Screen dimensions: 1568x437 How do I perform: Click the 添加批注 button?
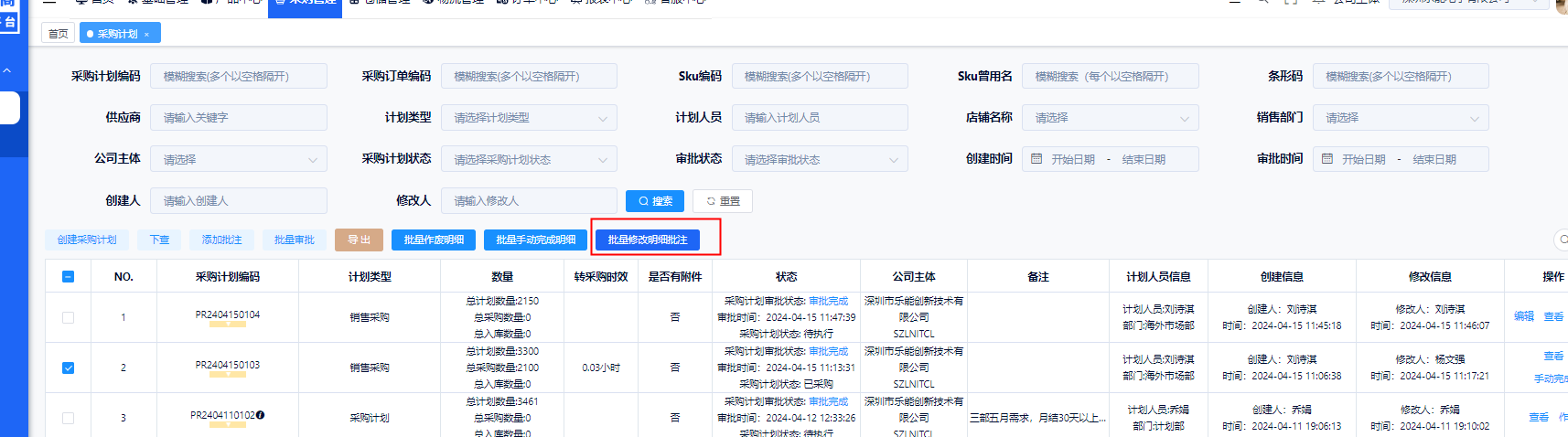coord(221,240)
